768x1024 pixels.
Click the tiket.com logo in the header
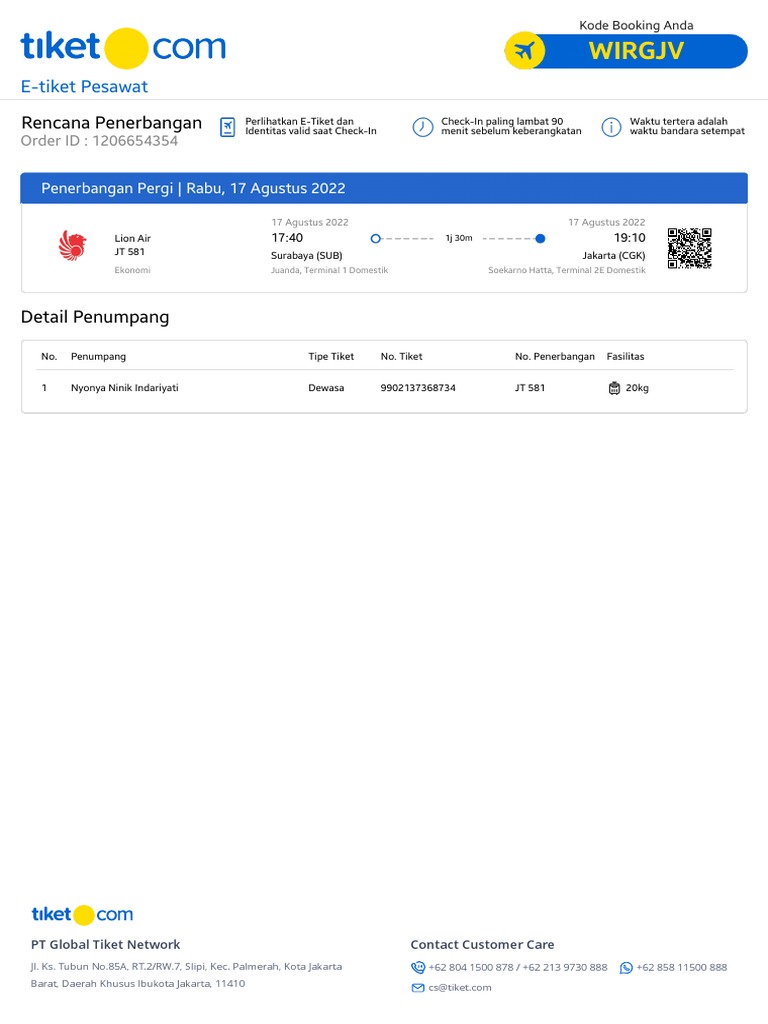pyautogui.click(x=123, y=48)
